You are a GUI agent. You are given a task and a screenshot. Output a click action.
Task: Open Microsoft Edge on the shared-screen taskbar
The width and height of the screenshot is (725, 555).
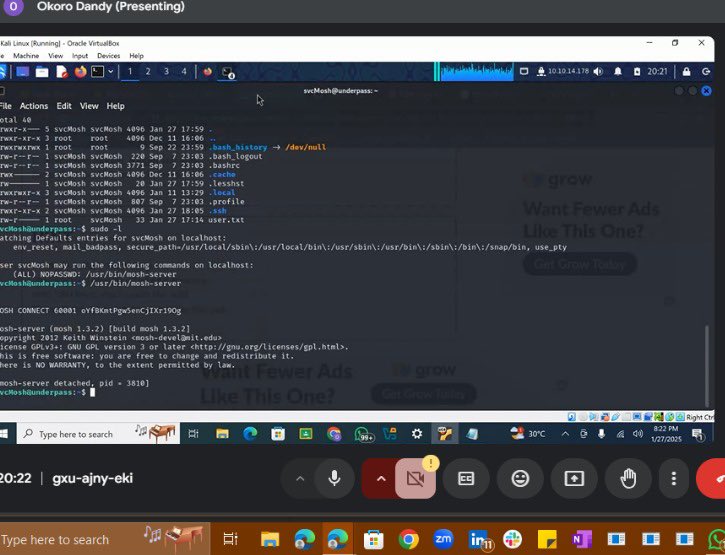(250, 434)
